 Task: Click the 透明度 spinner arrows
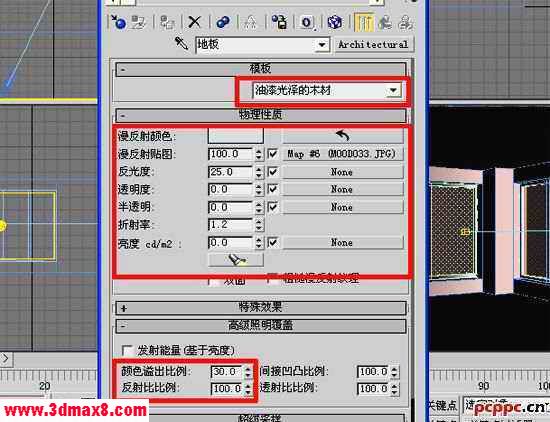coord(259,189)
